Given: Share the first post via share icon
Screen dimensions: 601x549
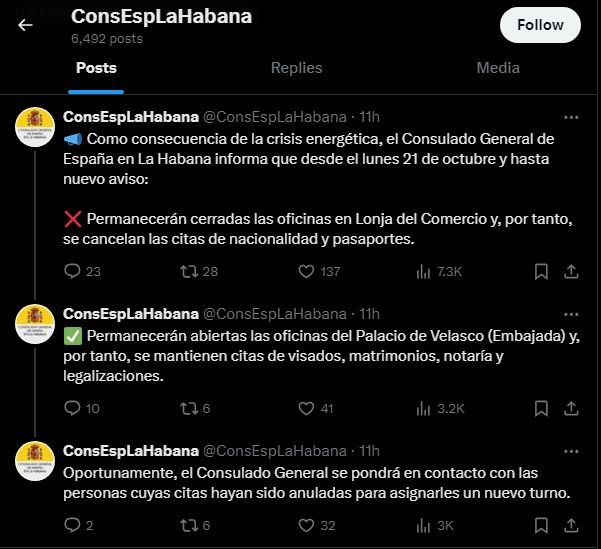Looking at the screenshot, I should pos(571,271).
